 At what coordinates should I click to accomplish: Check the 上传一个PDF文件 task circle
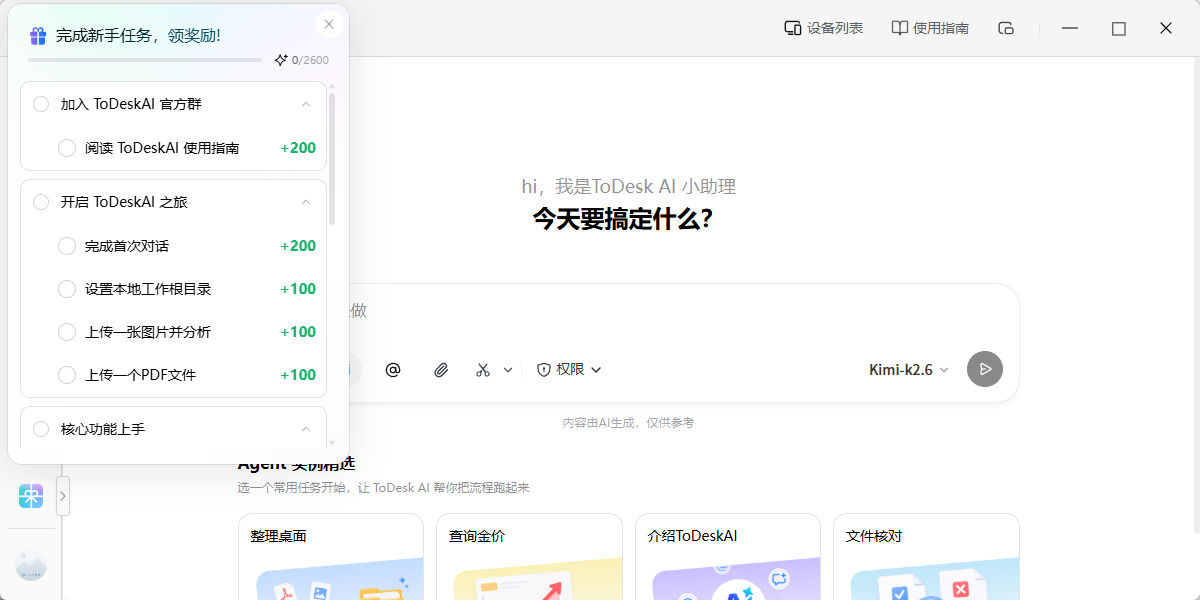click(67, 375)
